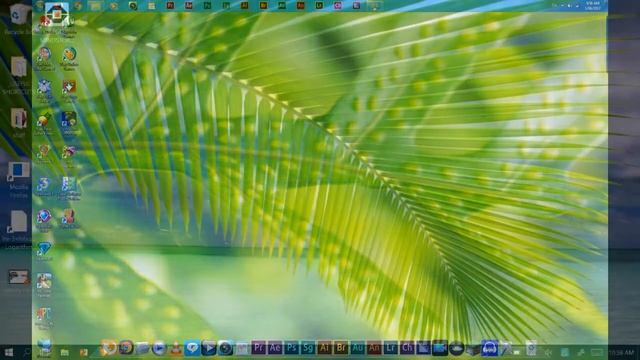This screenshot has width=640, height=360.
Task: Click the camera lens icon in dock
Action: tap(225, 348)
